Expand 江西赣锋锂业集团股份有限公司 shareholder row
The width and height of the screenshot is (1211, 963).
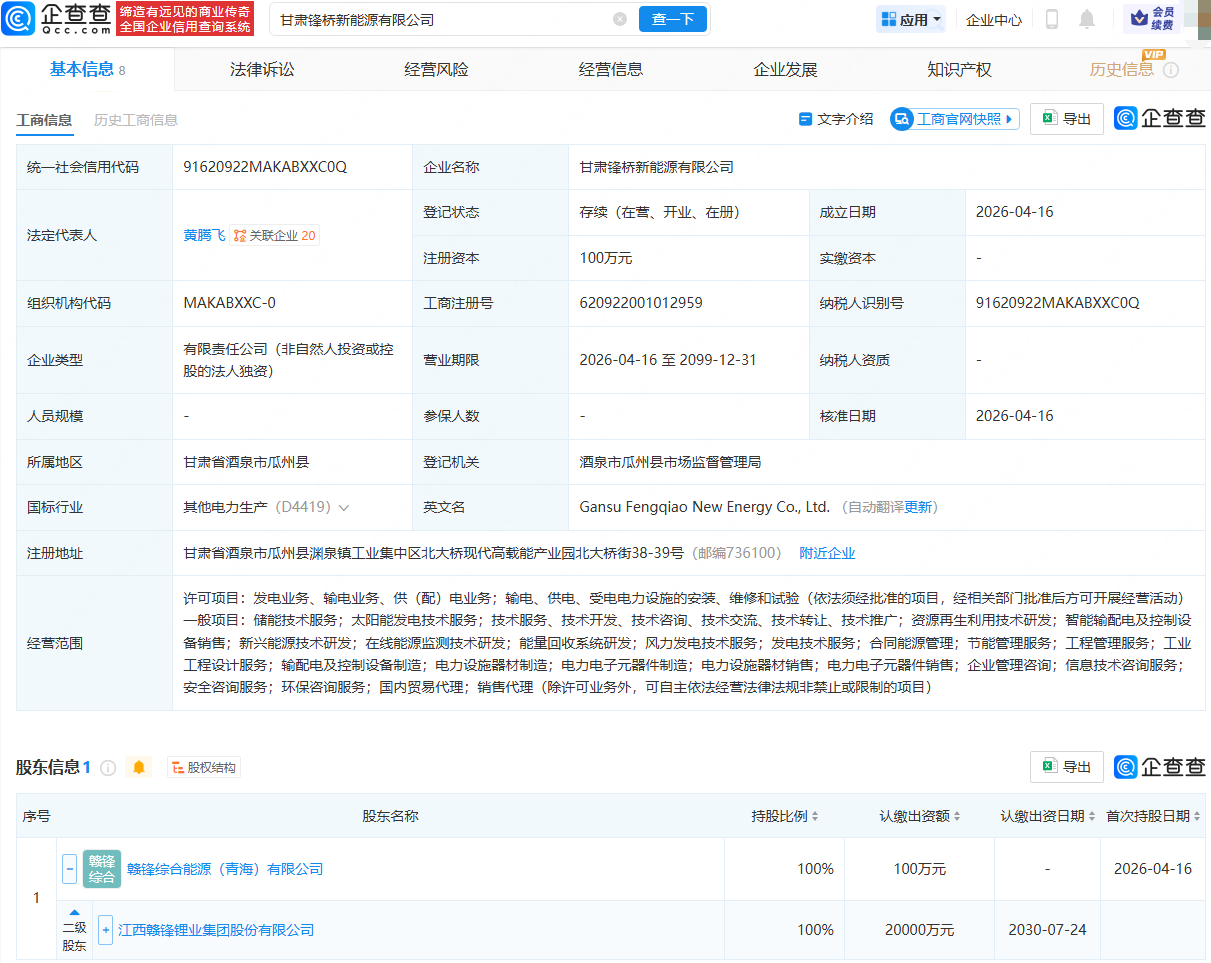click(106, 929)
